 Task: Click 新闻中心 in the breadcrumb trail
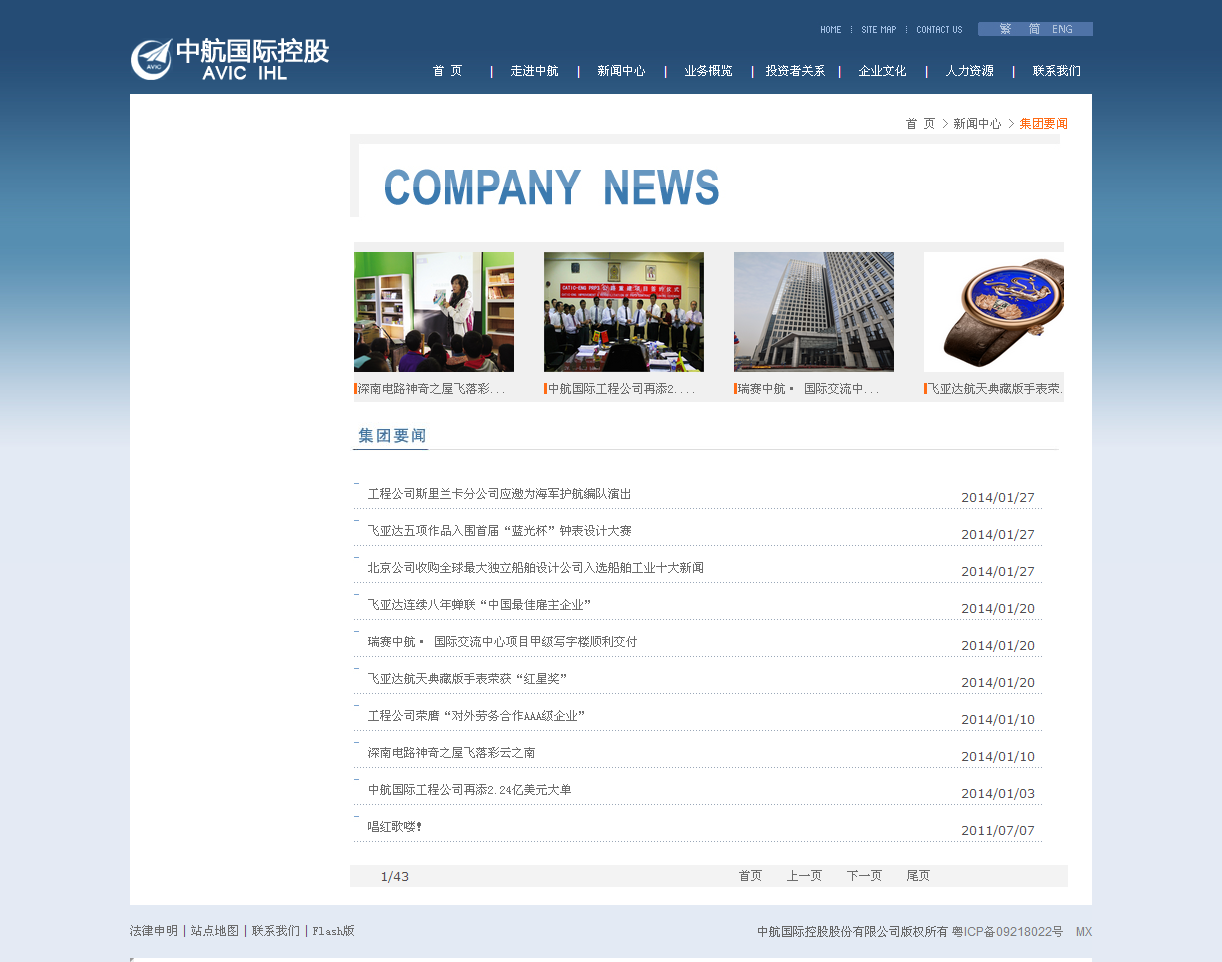coord(977,123)
